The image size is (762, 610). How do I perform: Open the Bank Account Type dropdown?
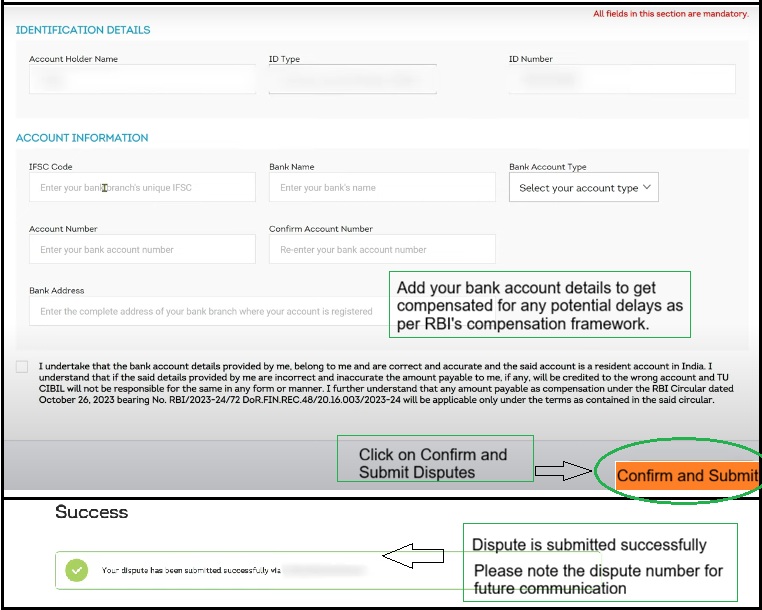[x=584, y=187]
